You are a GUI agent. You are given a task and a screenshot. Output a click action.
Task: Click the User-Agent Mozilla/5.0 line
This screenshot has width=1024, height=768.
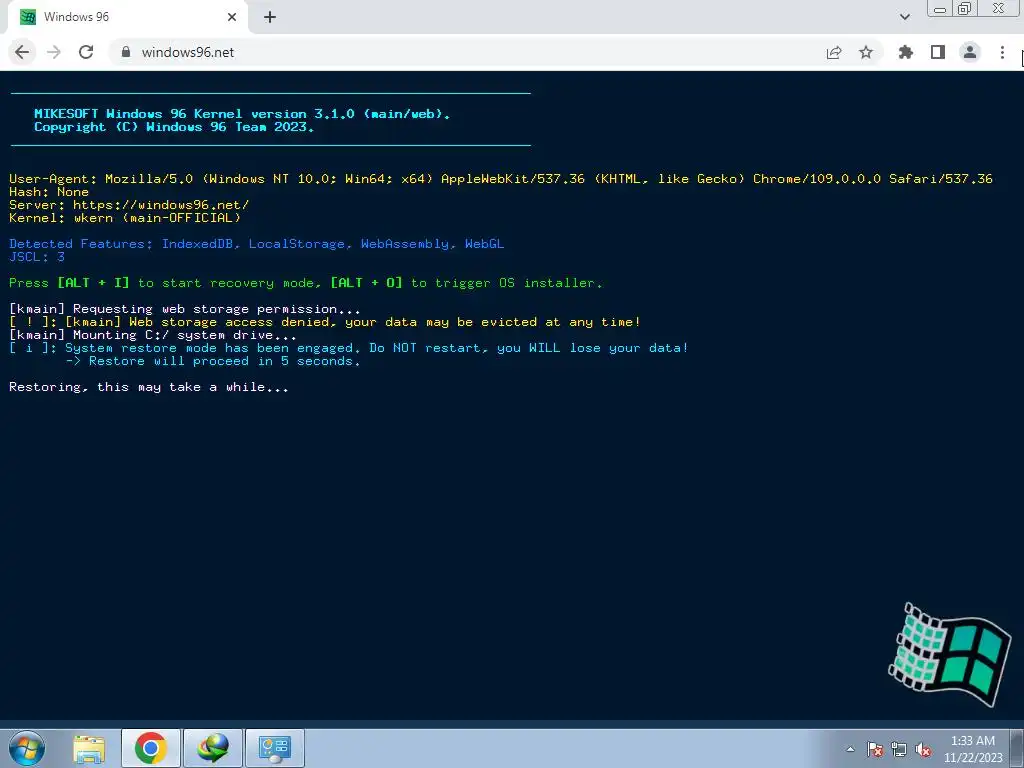point(501,178)
